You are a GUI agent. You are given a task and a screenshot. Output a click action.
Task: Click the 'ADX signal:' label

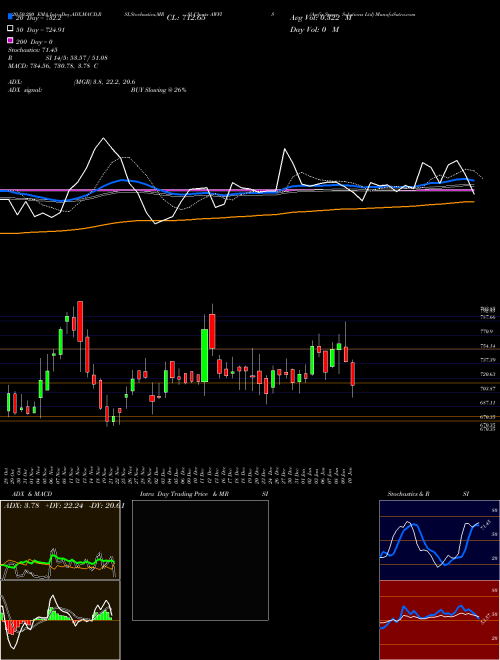(x=25, y=90)
